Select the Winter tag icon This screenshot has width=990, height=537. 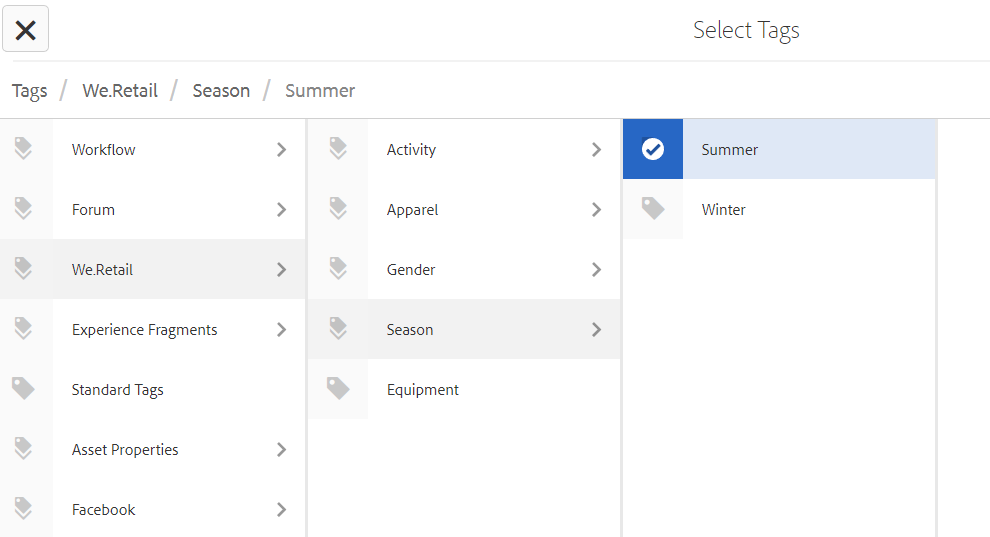click(x=652, y=209)
